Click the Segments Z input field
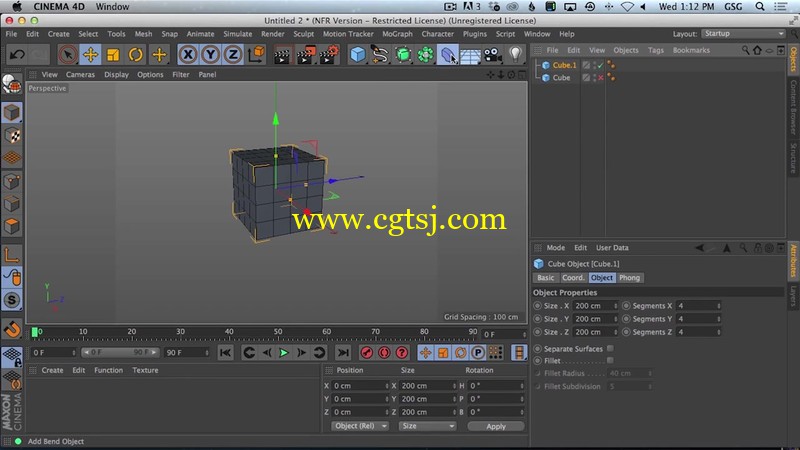The width and height of the screenshot is (800, 450). point(697,332)
